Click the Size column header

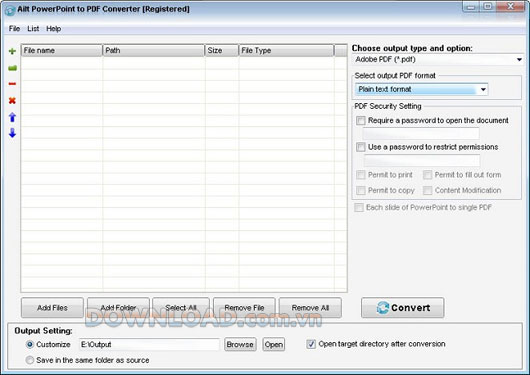pyautogui.click(x=222, y=50)
